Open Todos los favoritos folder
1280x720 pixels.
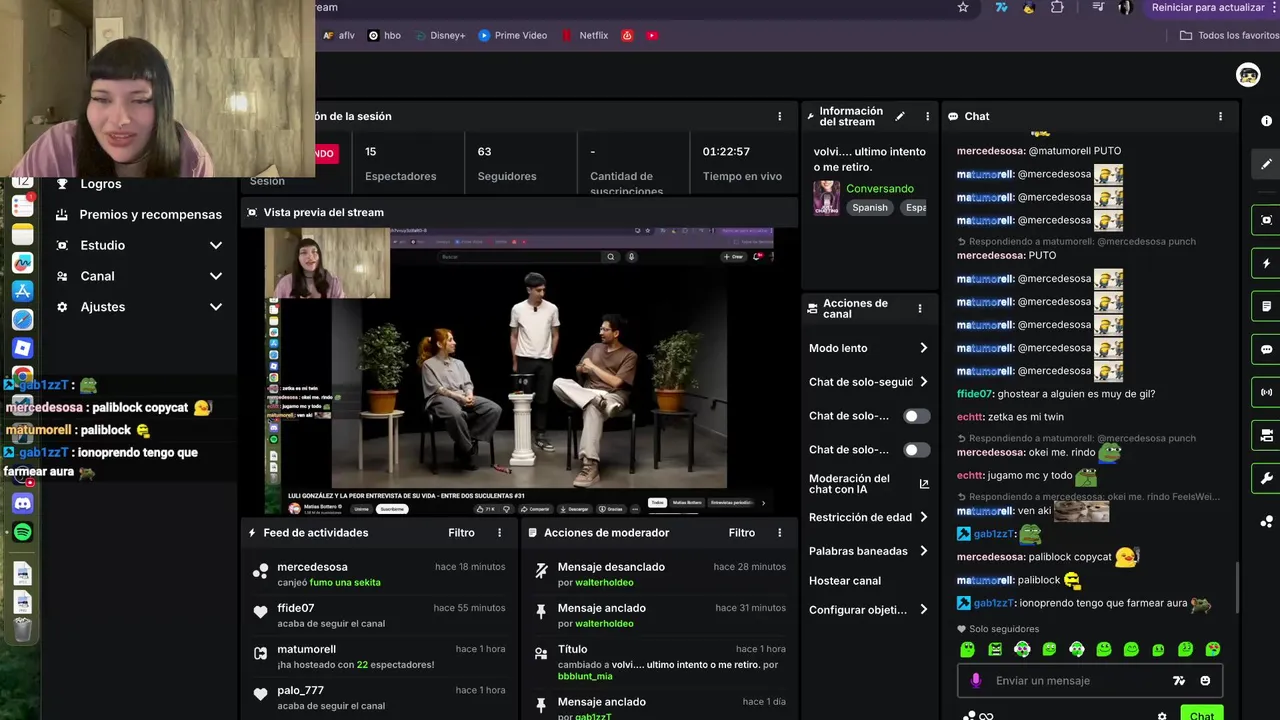point(1229,35)
